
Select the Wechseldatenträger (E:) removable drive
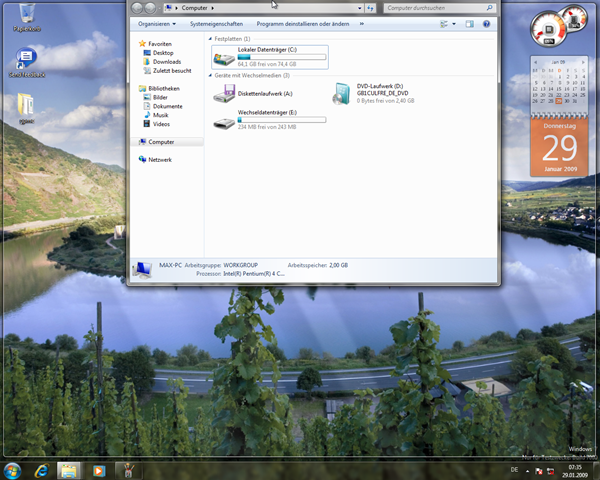(269, 119)
